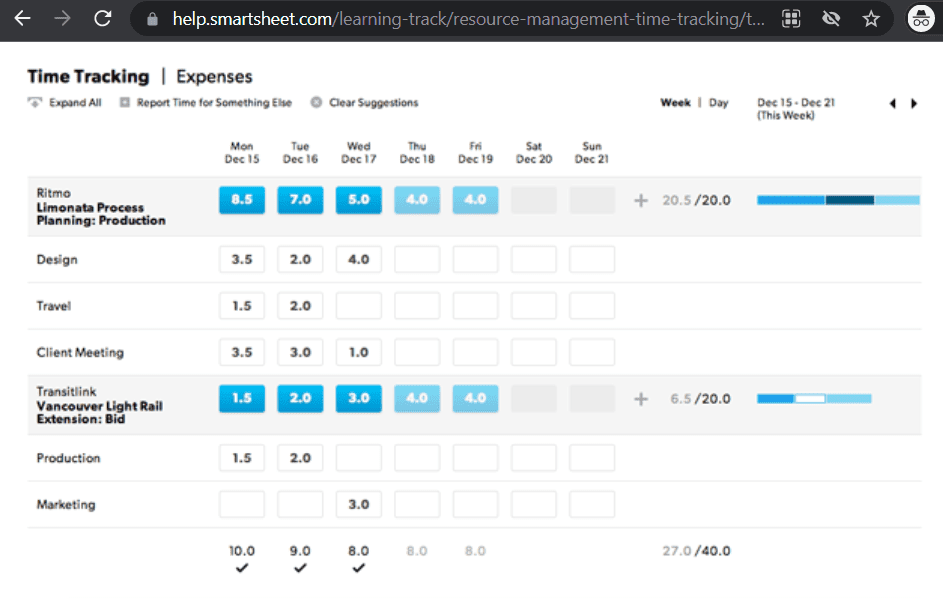
Task: Click the Clear Suggestions icon
Action: (319, 103)
